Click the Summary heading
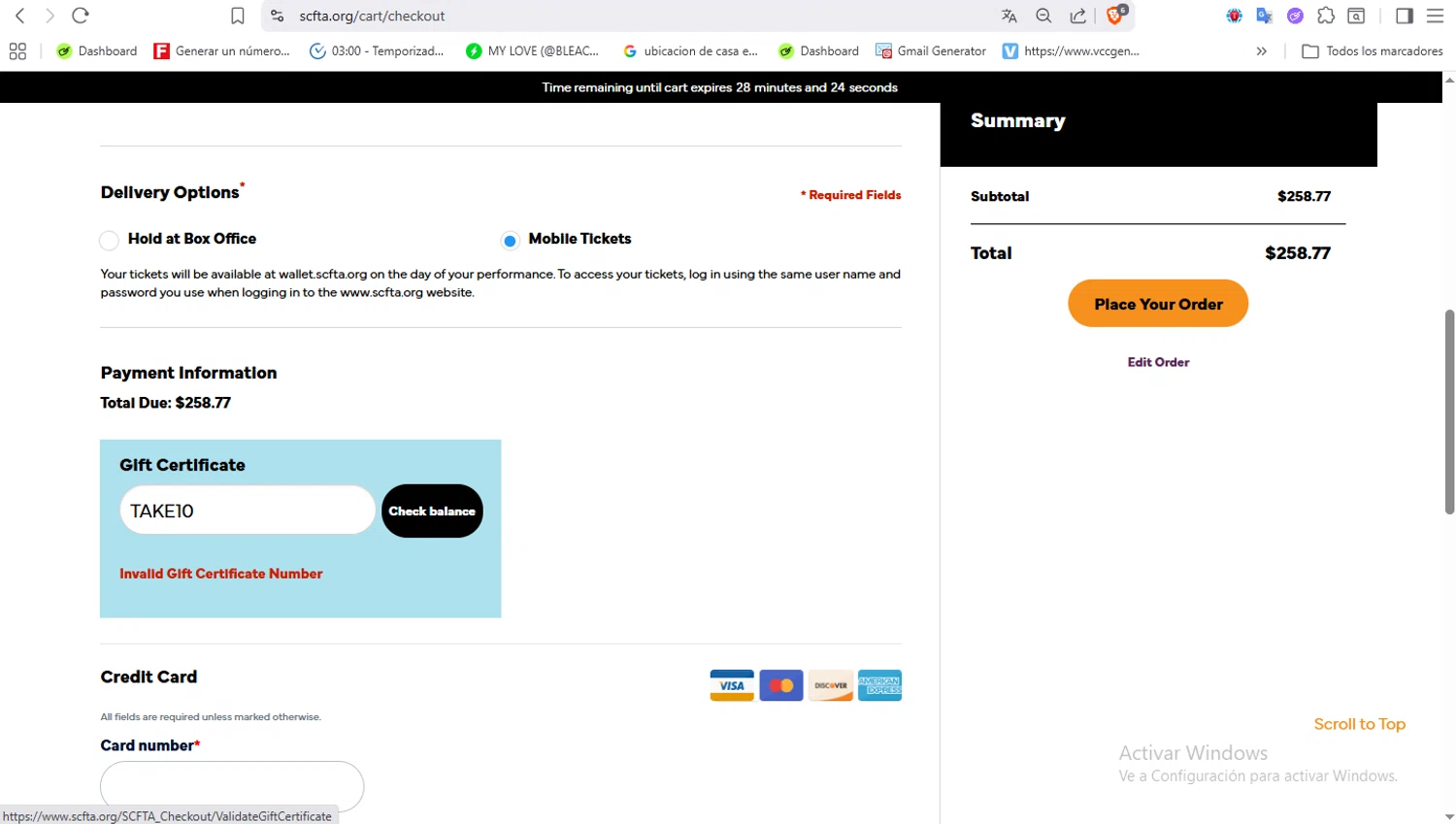The image size is (1456, 824). tap(1018, 120)
